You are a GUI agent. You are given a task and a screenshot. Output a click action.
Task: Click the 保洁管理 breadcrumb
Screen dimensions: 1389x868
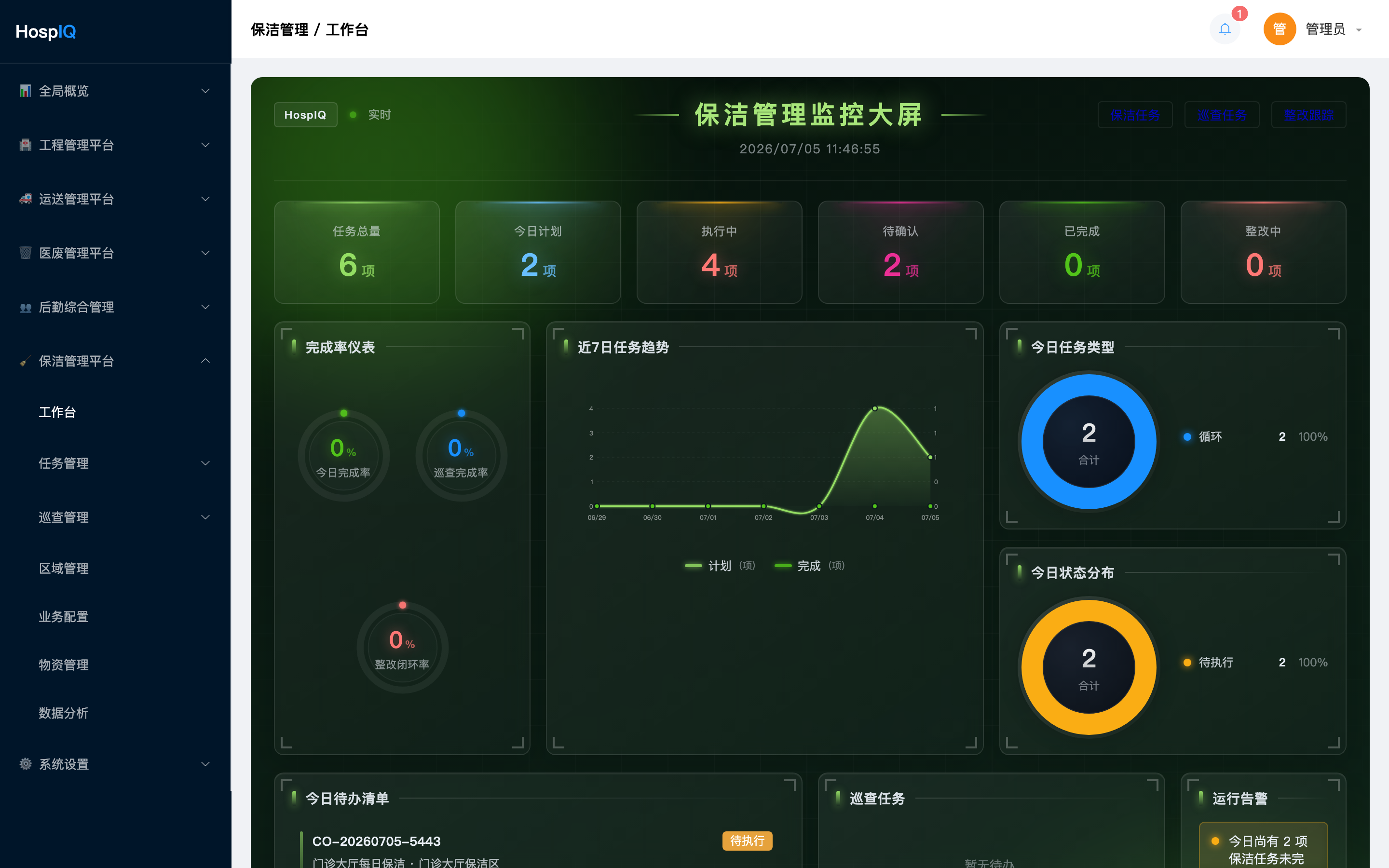(x=280, y=30)
